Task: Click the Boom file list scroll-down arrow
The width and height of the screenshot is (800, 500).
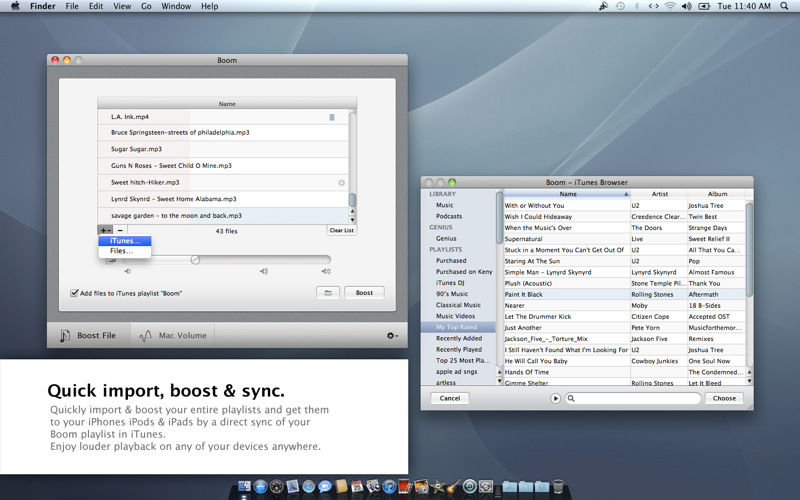Action: click(x=352, y=220)
